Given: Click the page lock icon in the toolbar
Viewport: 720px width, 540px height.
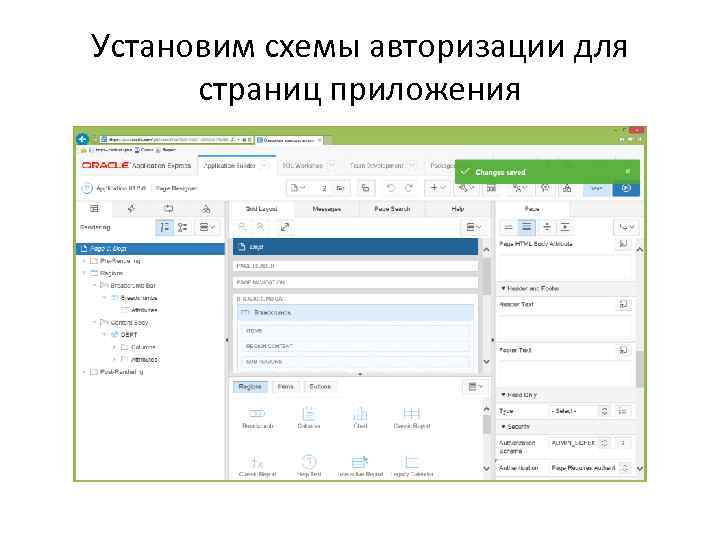Looking at the screenshot, I should click(366, 188).
